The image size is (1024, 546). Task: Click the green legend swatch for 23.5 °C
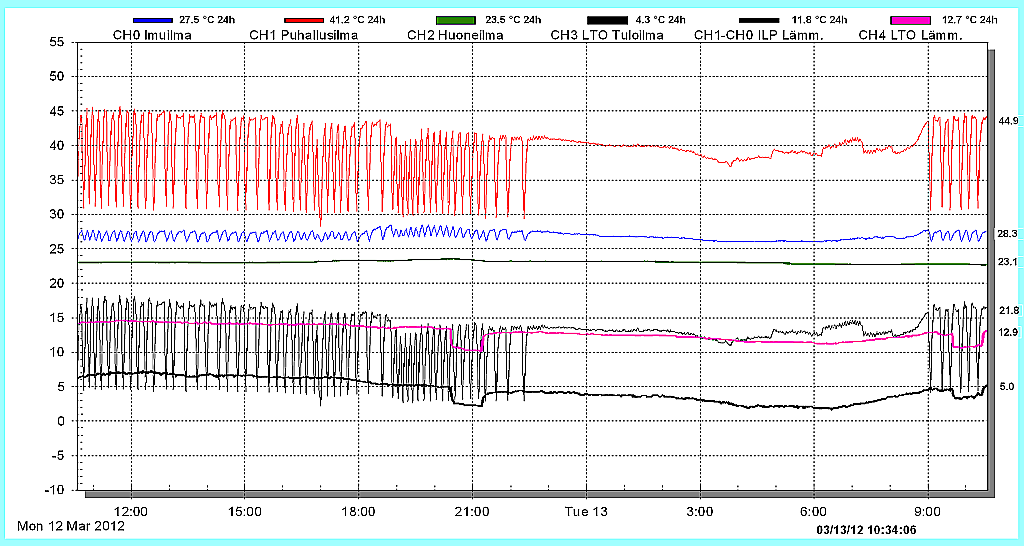tap(456, 20)
